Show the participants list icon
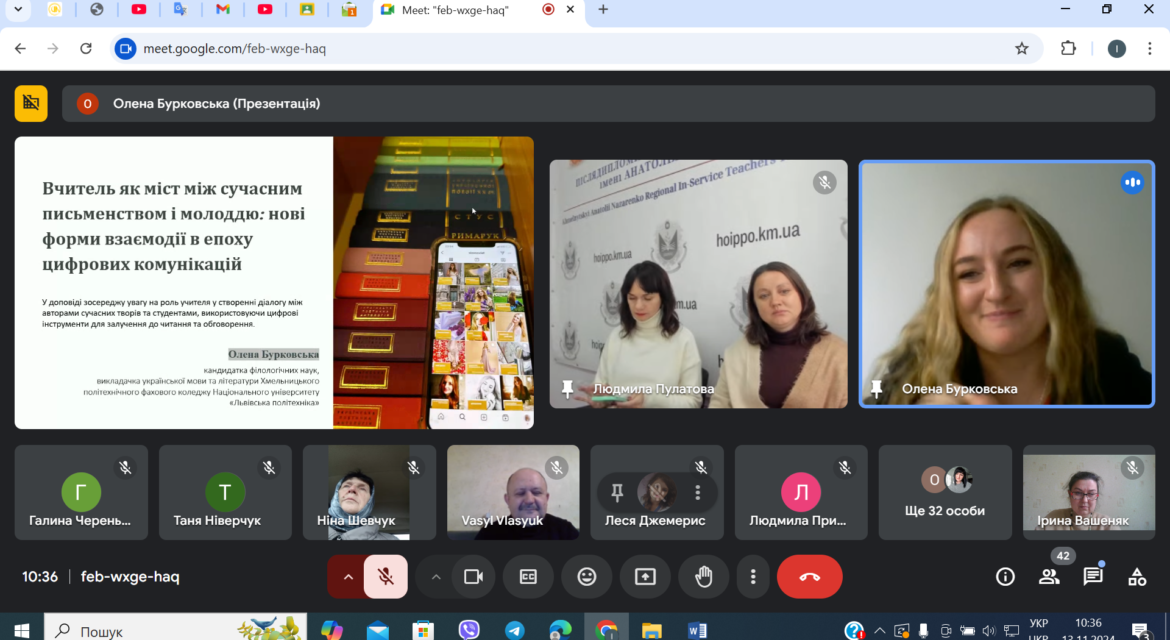This screenshot has height=640, width=1170. [1049, 577]
